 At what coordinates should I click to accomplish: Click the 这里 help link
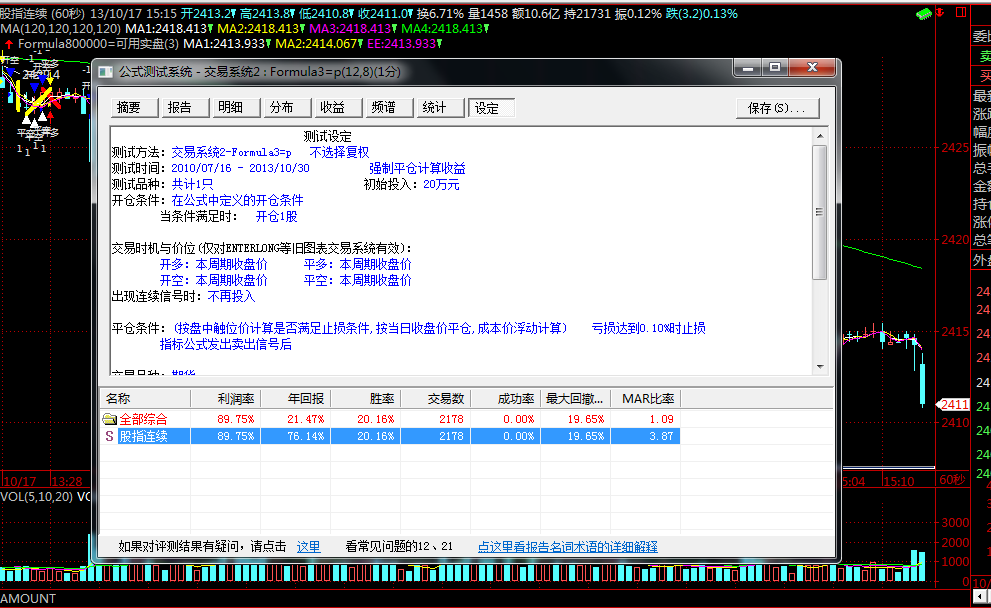[x=308, y=547]
